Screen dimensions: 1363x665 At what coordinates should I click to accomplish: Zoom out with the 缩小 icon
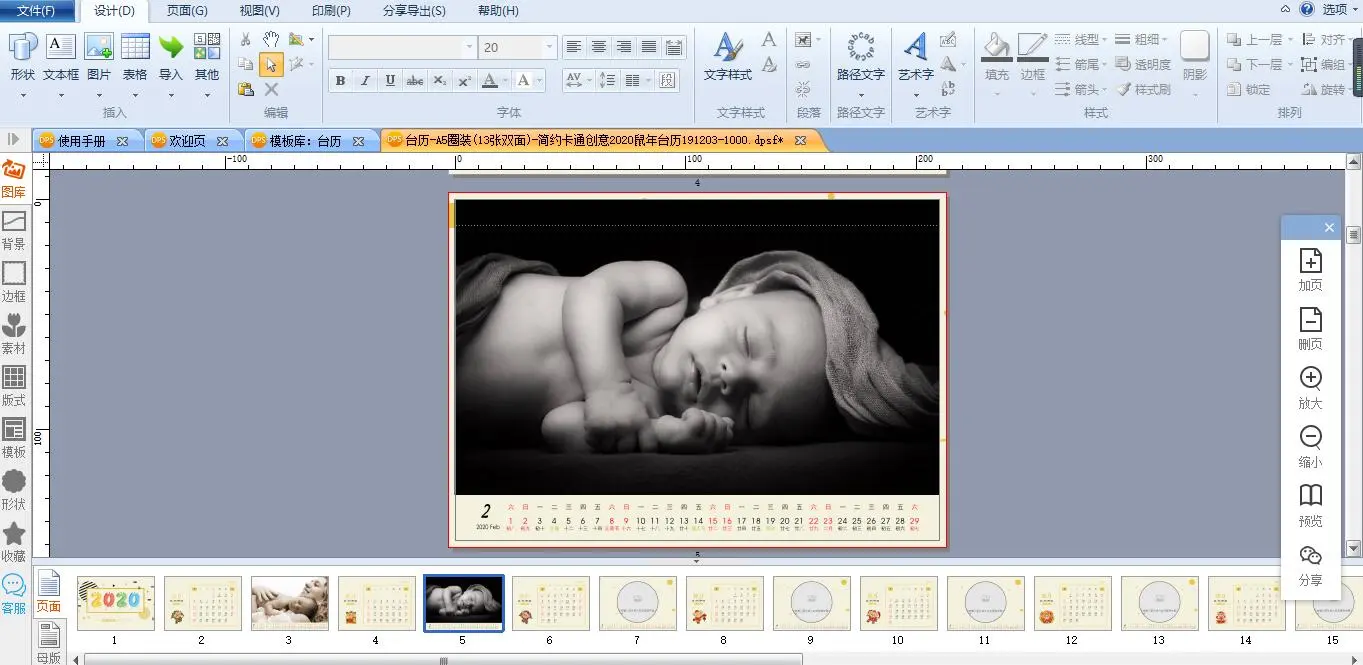pos(1310,438)
